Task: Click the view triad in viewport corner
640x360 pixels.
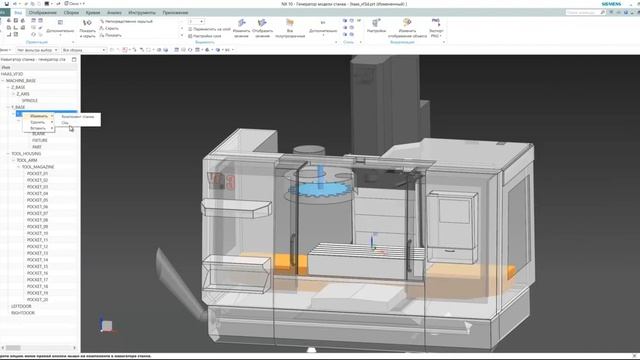Action: (107, 324)
